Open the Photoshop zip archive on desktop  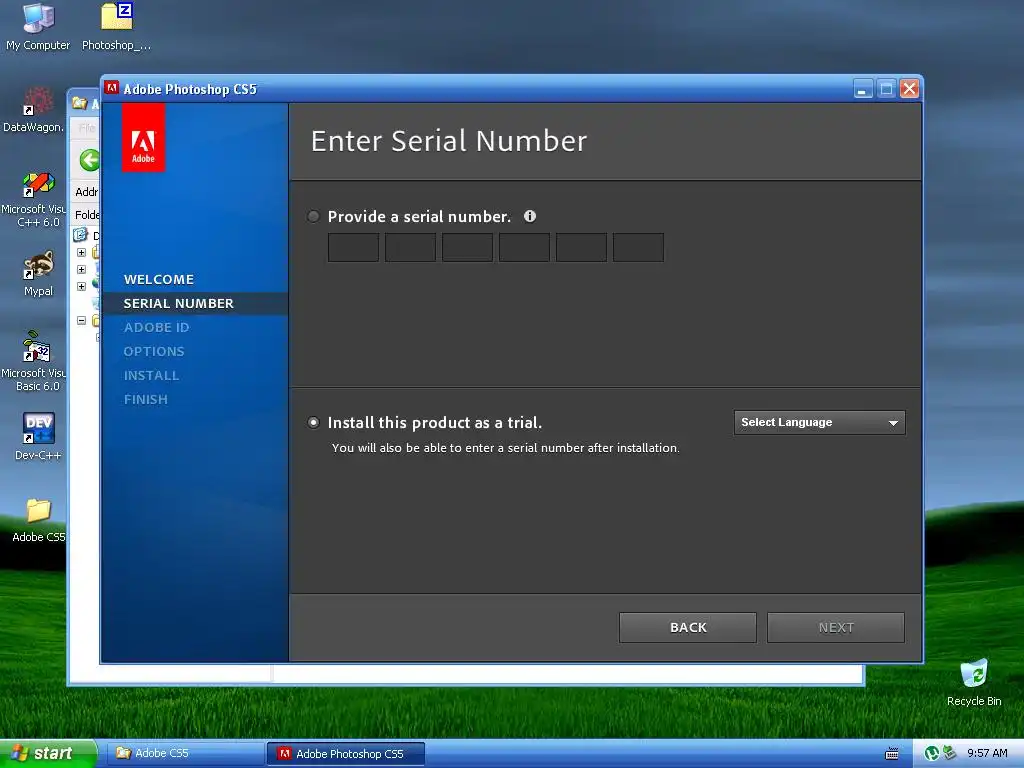coord(117,27)
